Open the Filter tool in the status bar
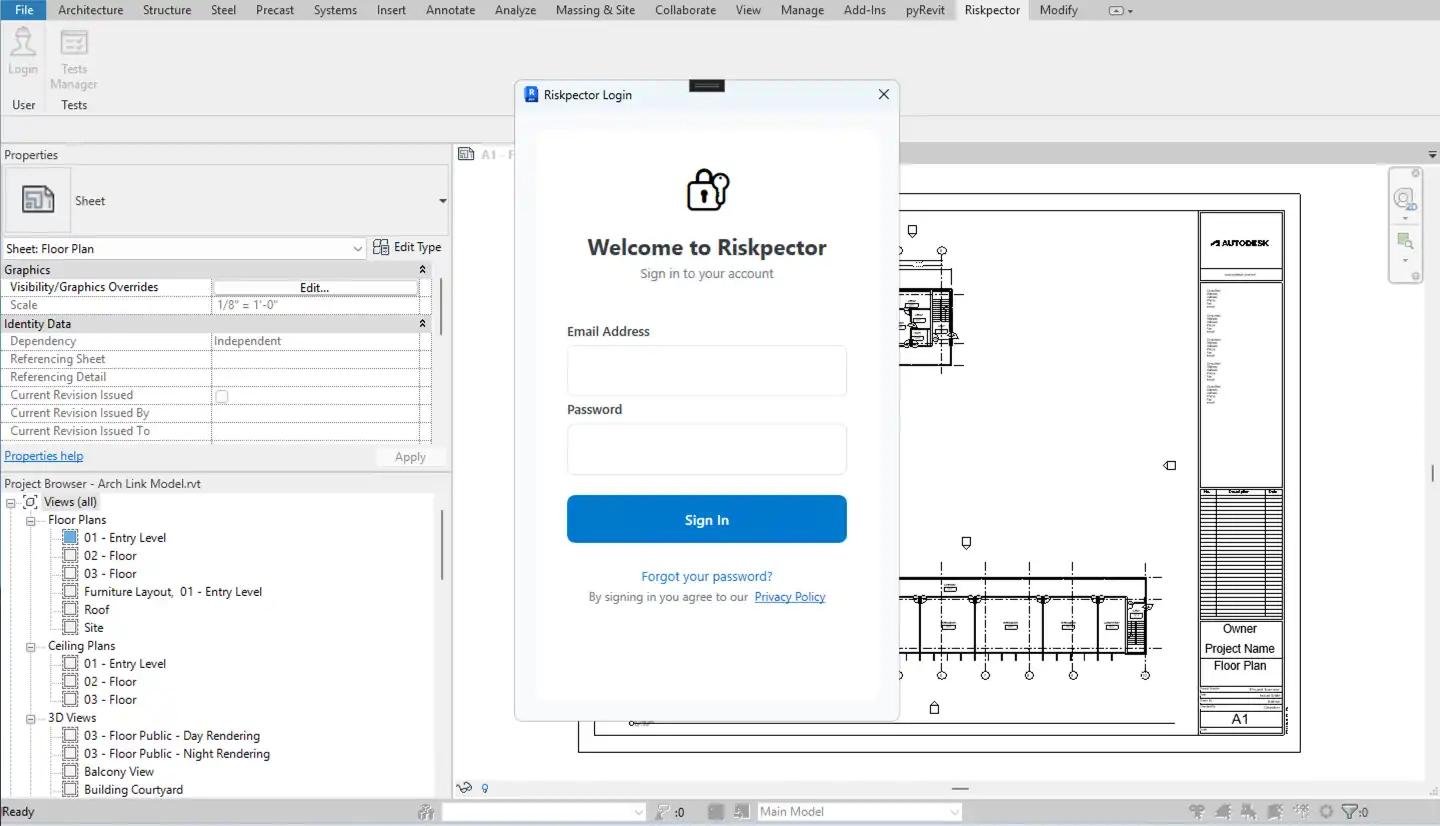 (1352, 811)
